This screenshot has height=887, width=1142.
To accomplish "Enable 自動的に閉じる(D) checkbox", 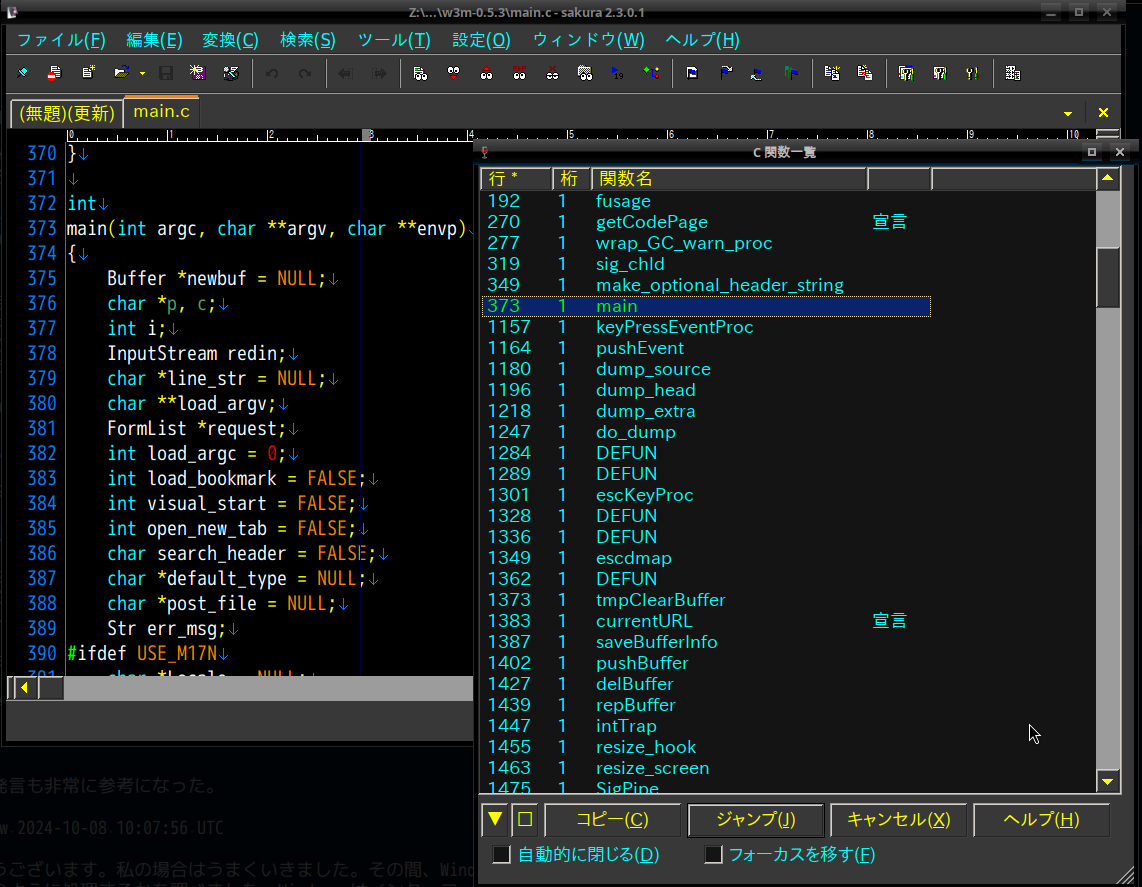I will click(x=501, y=854).
